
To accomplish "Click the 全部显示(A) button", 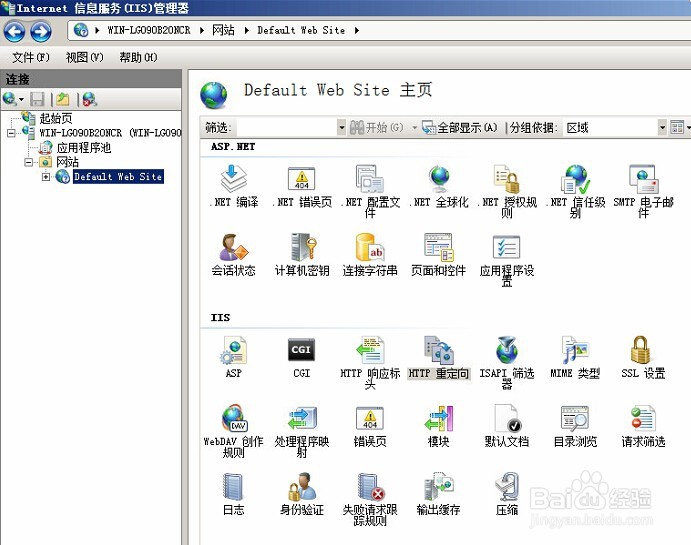I will [x=460, y=128].
